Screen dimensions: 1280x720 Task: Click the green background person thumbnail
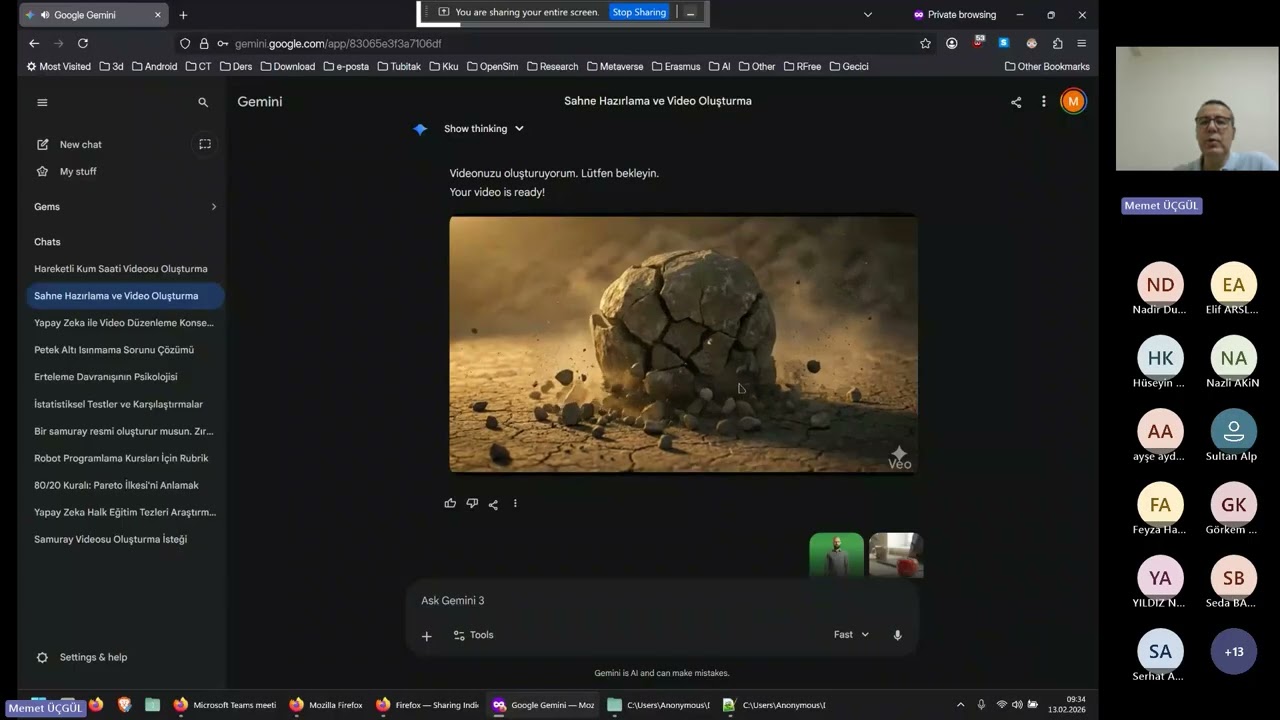836,555
